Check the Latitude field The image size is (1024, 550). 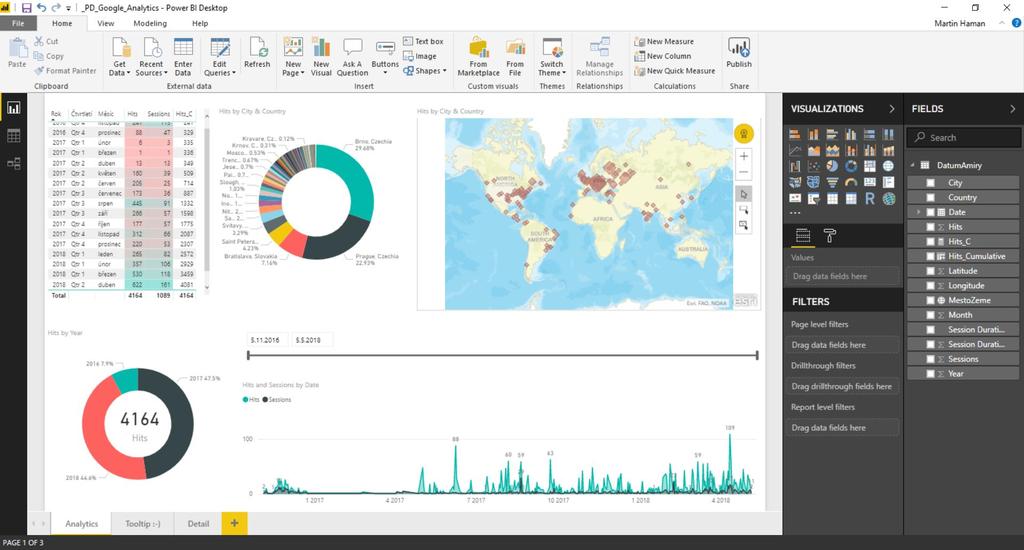[931, 271]
